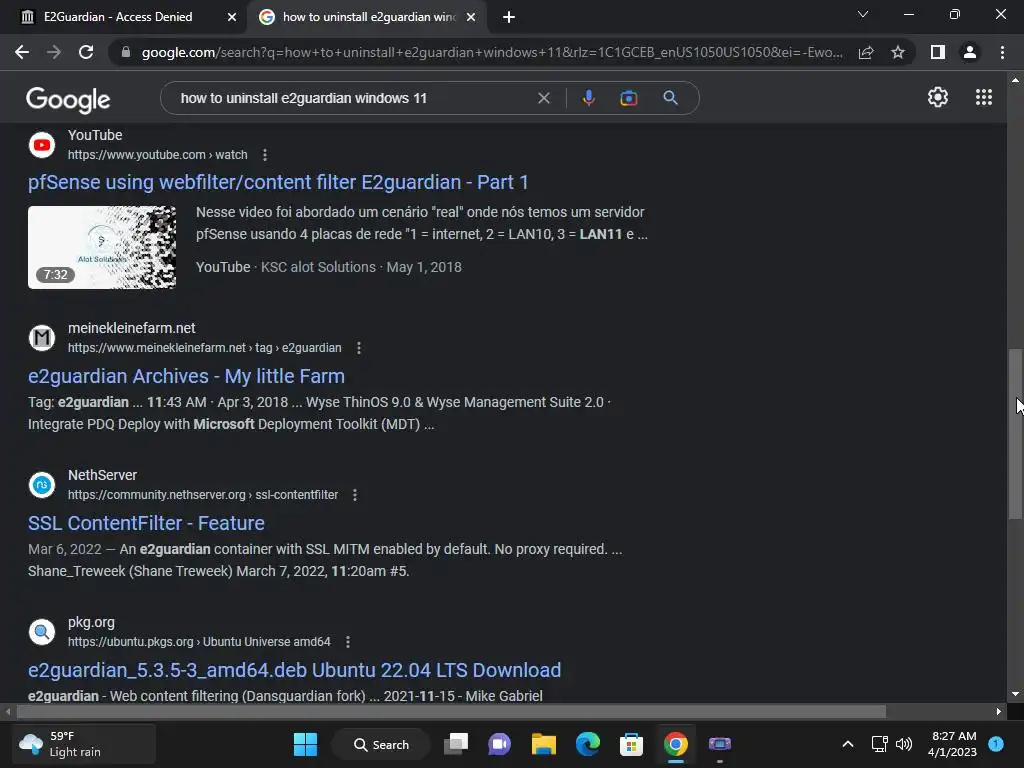This screenshot has height=768, width=1024.
Task: Open the Chrome profile avatar menu
Action: [x=970, y=52]
